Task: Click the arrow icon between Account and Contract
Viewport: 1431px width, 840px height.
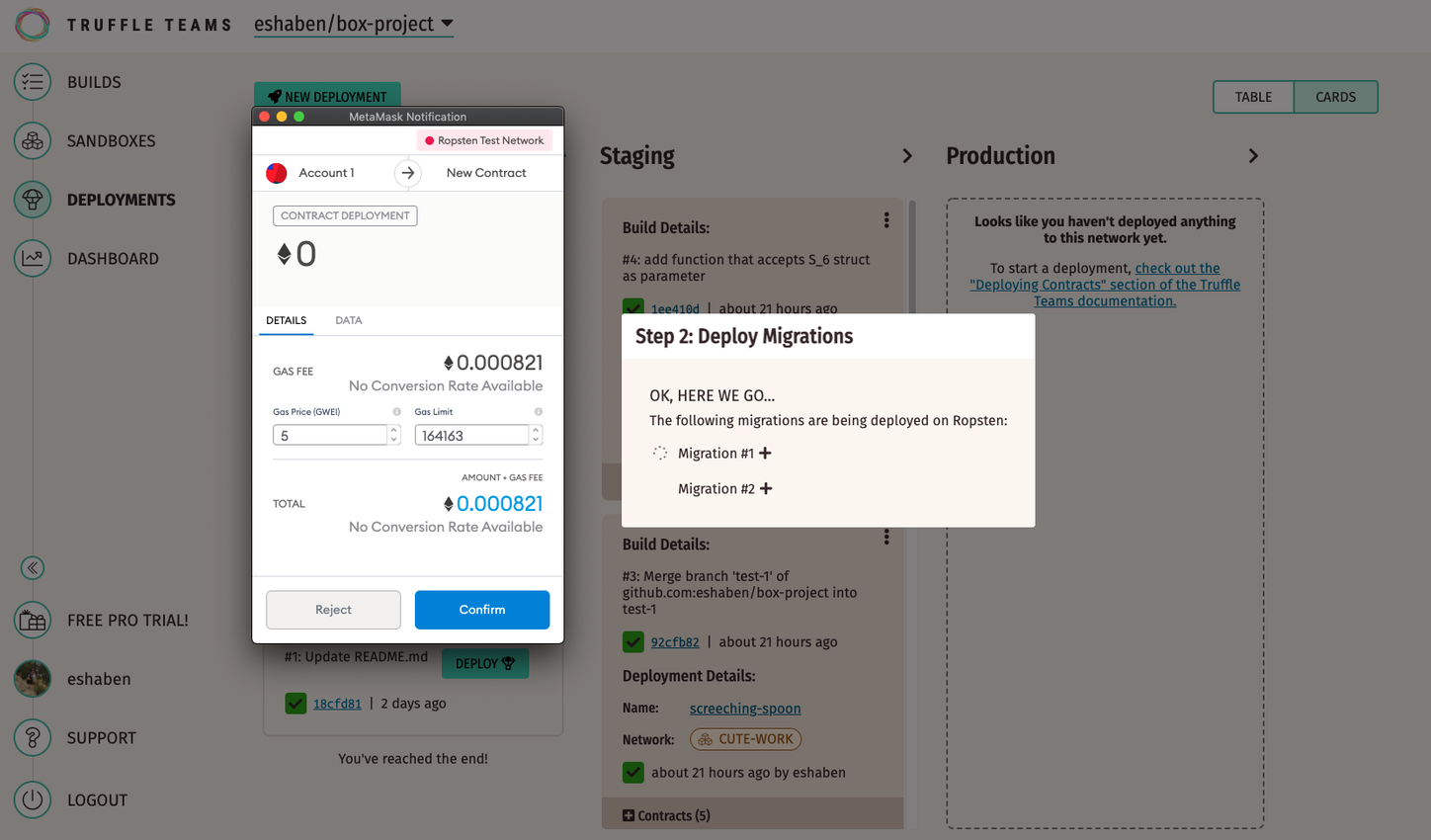Action: (408, 173)
